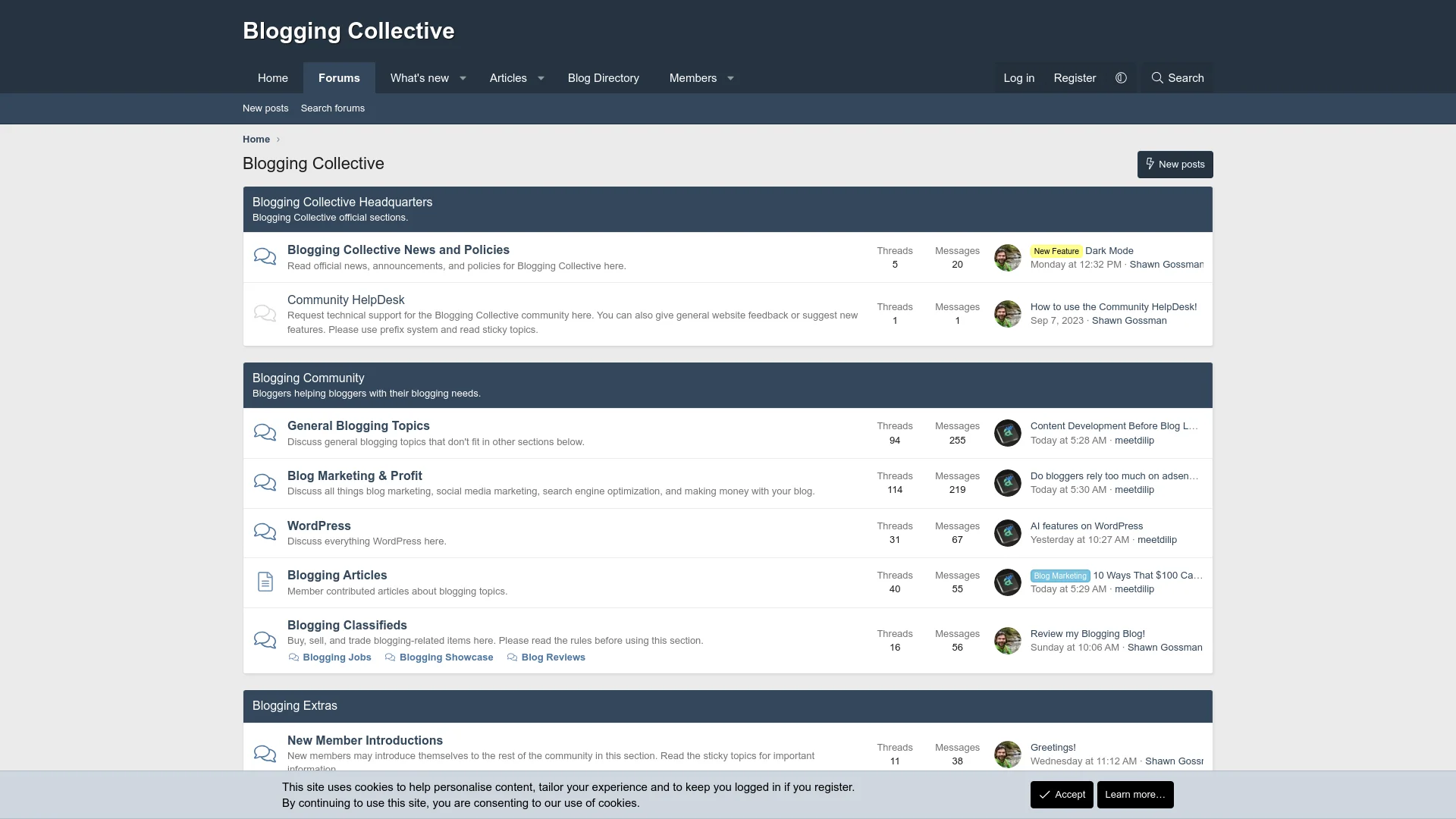Click the New Feature Dark Mode label

coord(1082,250)
